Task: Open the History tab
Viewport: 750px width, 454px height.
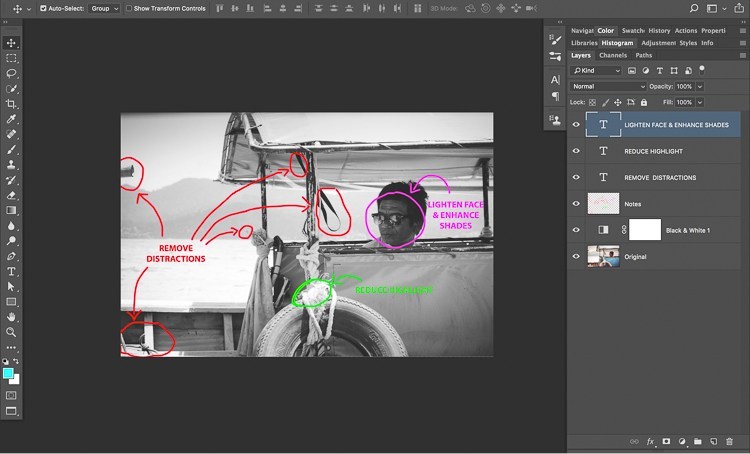Action: tap(659, 31)
